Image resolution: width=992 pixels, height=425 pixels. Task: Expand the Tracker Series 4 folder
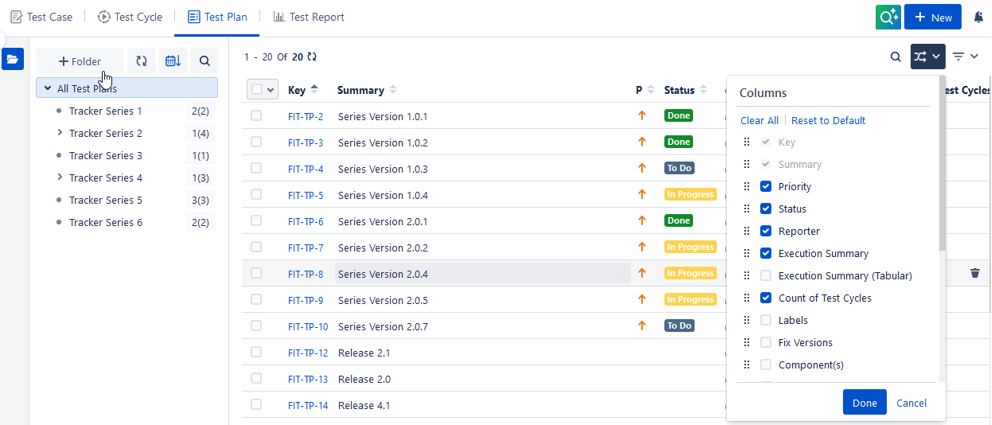point(59,178)
